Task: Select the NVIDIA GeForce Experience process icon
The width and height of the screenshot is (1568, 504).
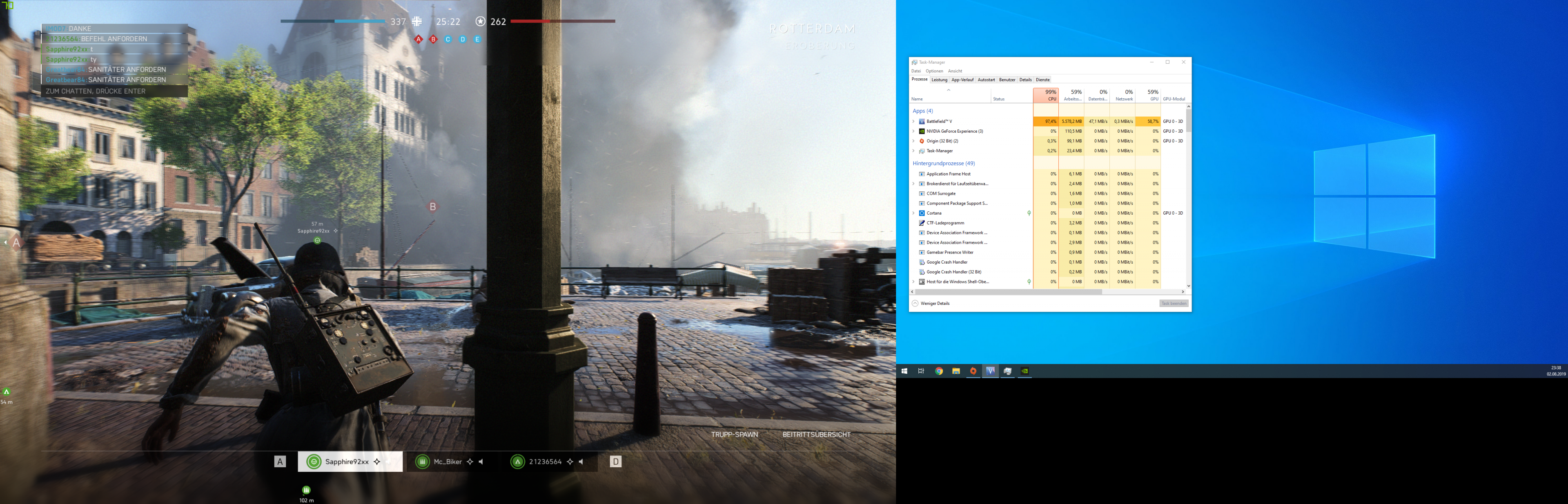Action: point(922,131)
